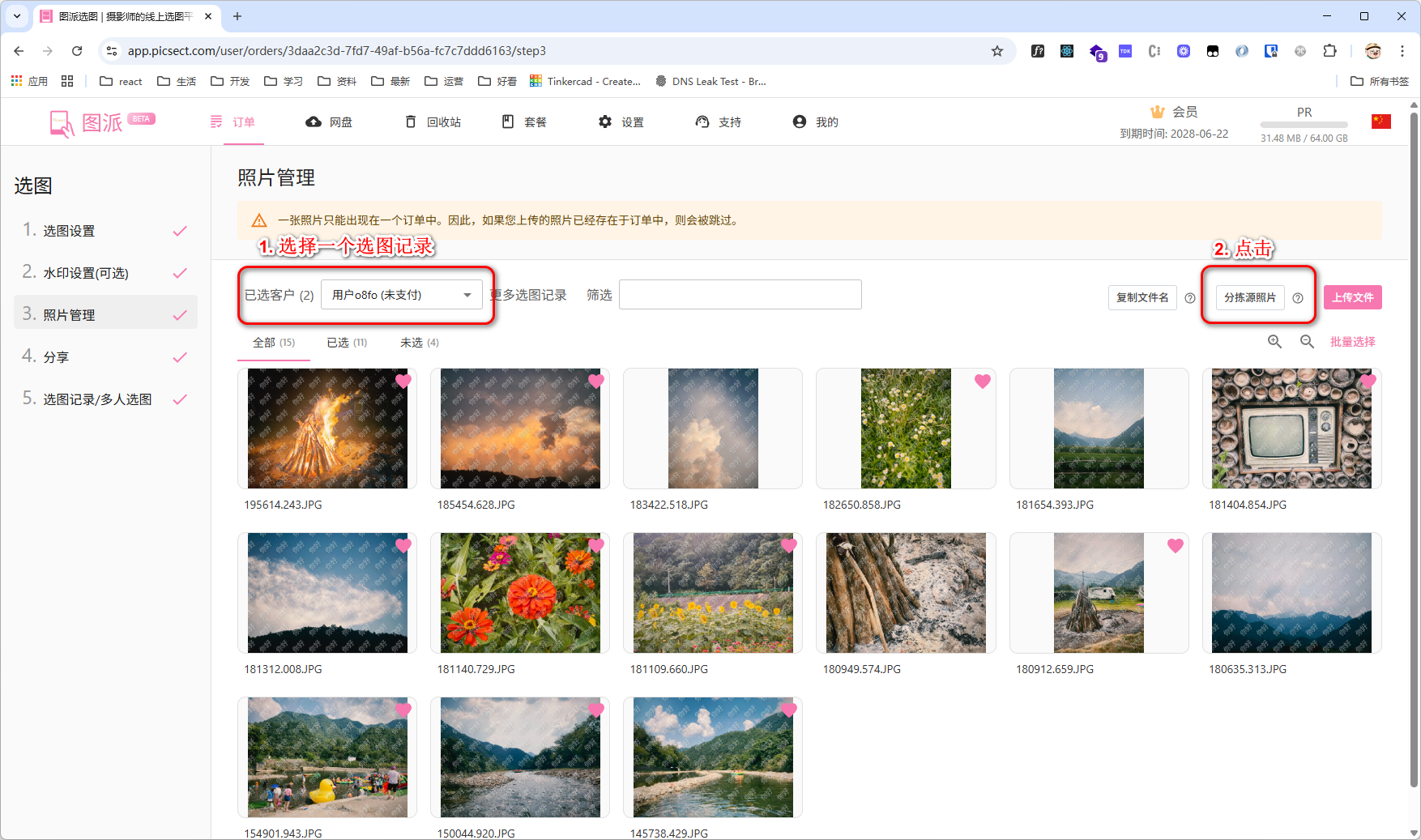Viewport: 1421px width, 840px height.
Task: Click 复制文件名 to copy filenames
Action: coord(1142,297)
